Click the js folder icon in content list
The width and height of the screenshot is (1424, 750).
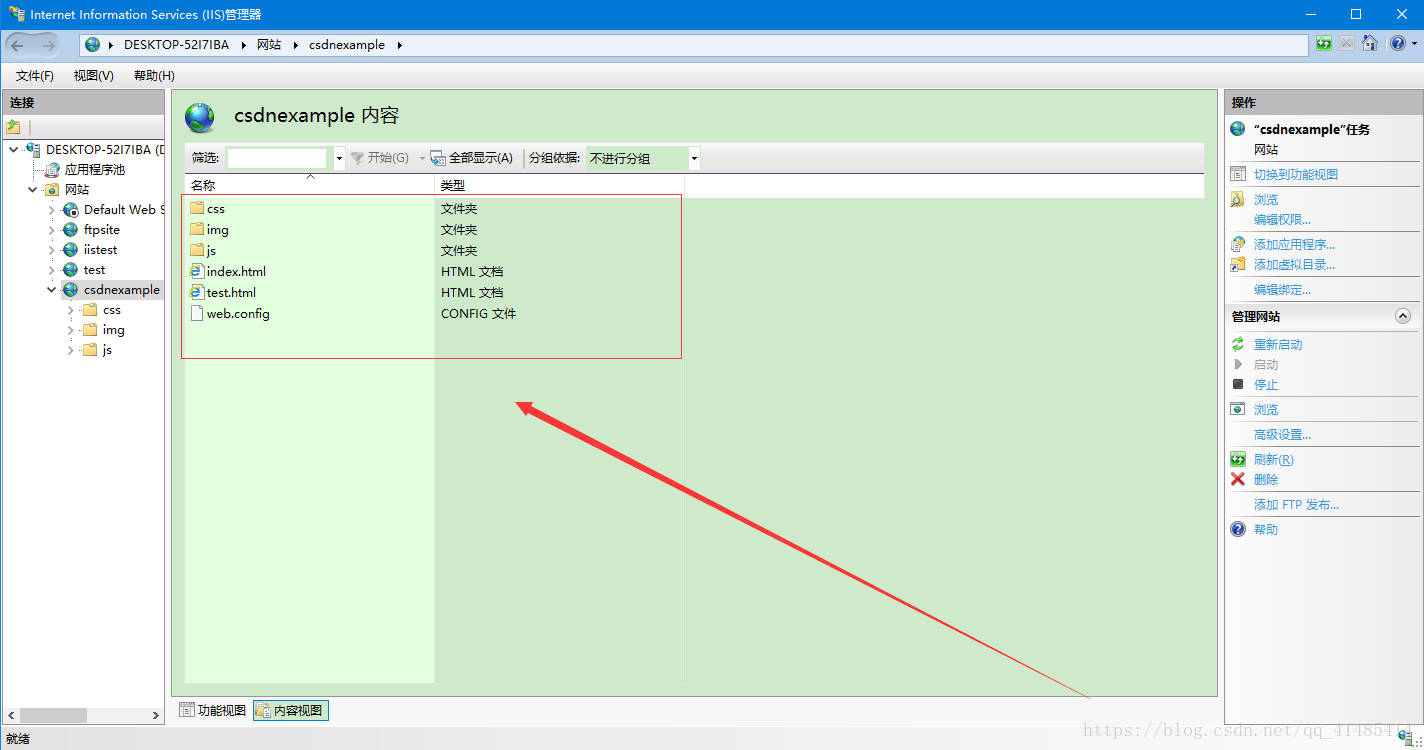197,250
